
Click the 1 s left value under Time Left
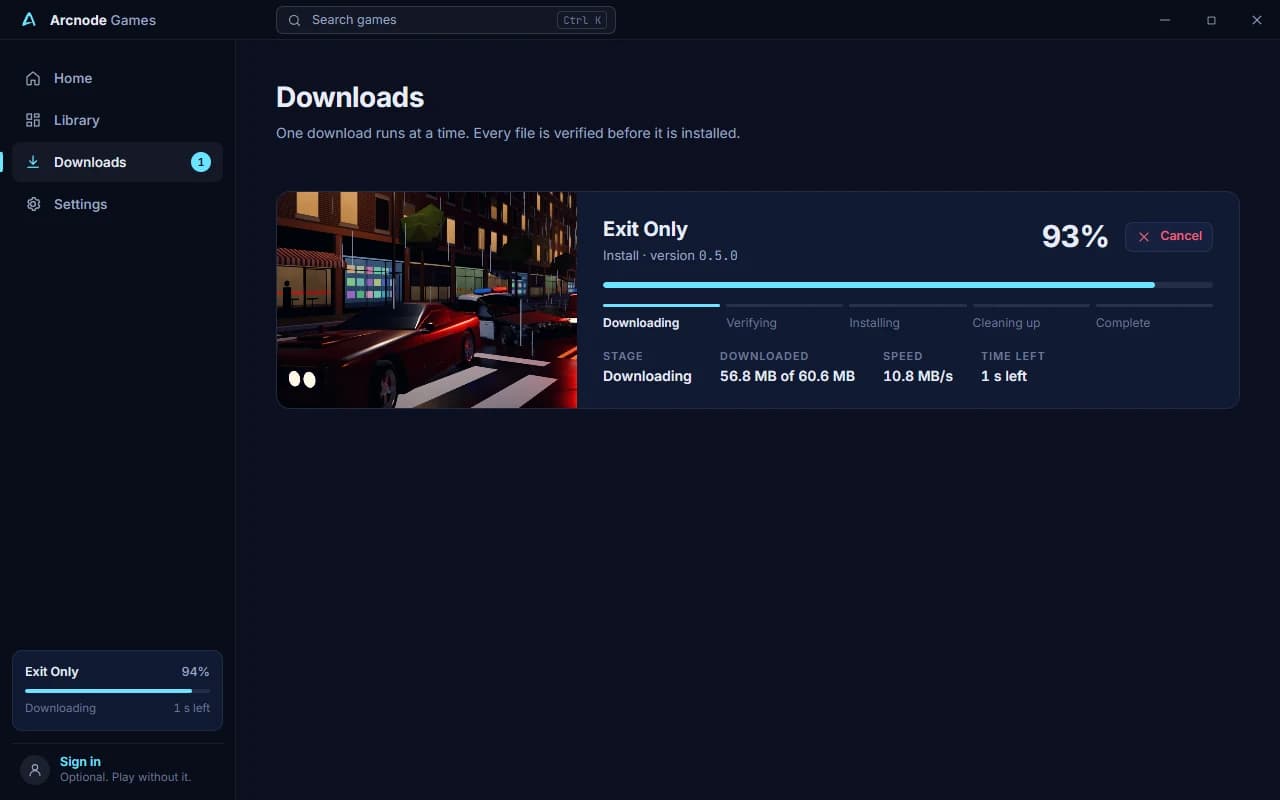(1004, 376)
